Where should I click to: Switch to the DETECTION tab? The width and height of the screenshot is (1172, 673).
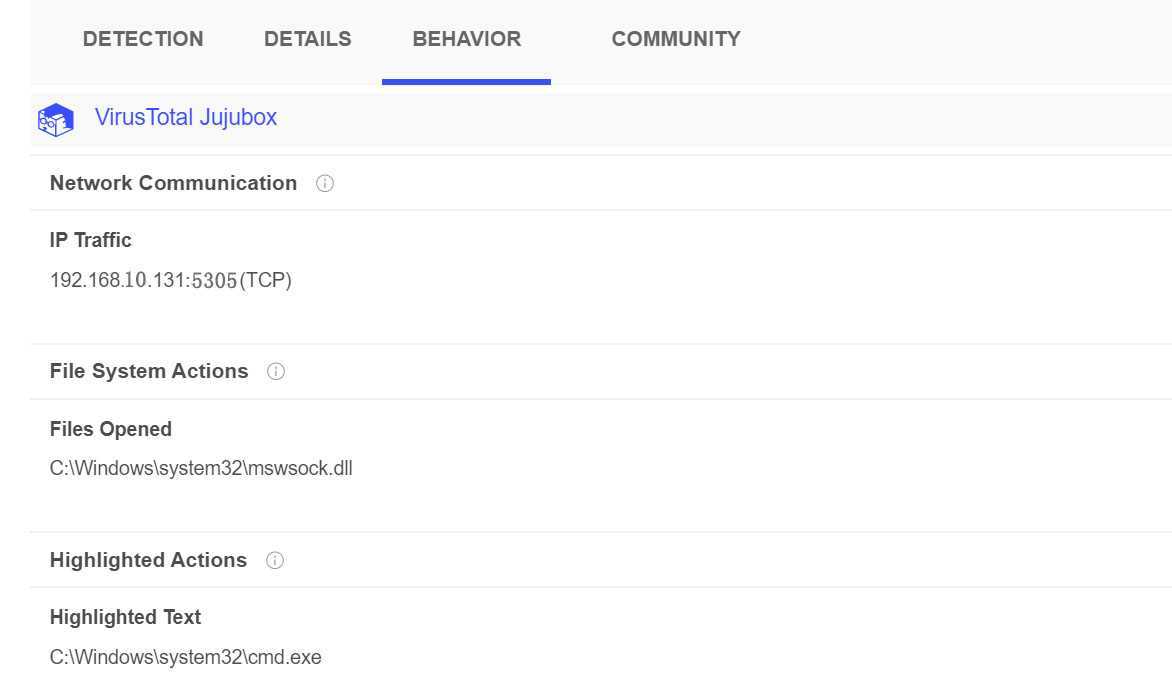click(x=143, y=39)
